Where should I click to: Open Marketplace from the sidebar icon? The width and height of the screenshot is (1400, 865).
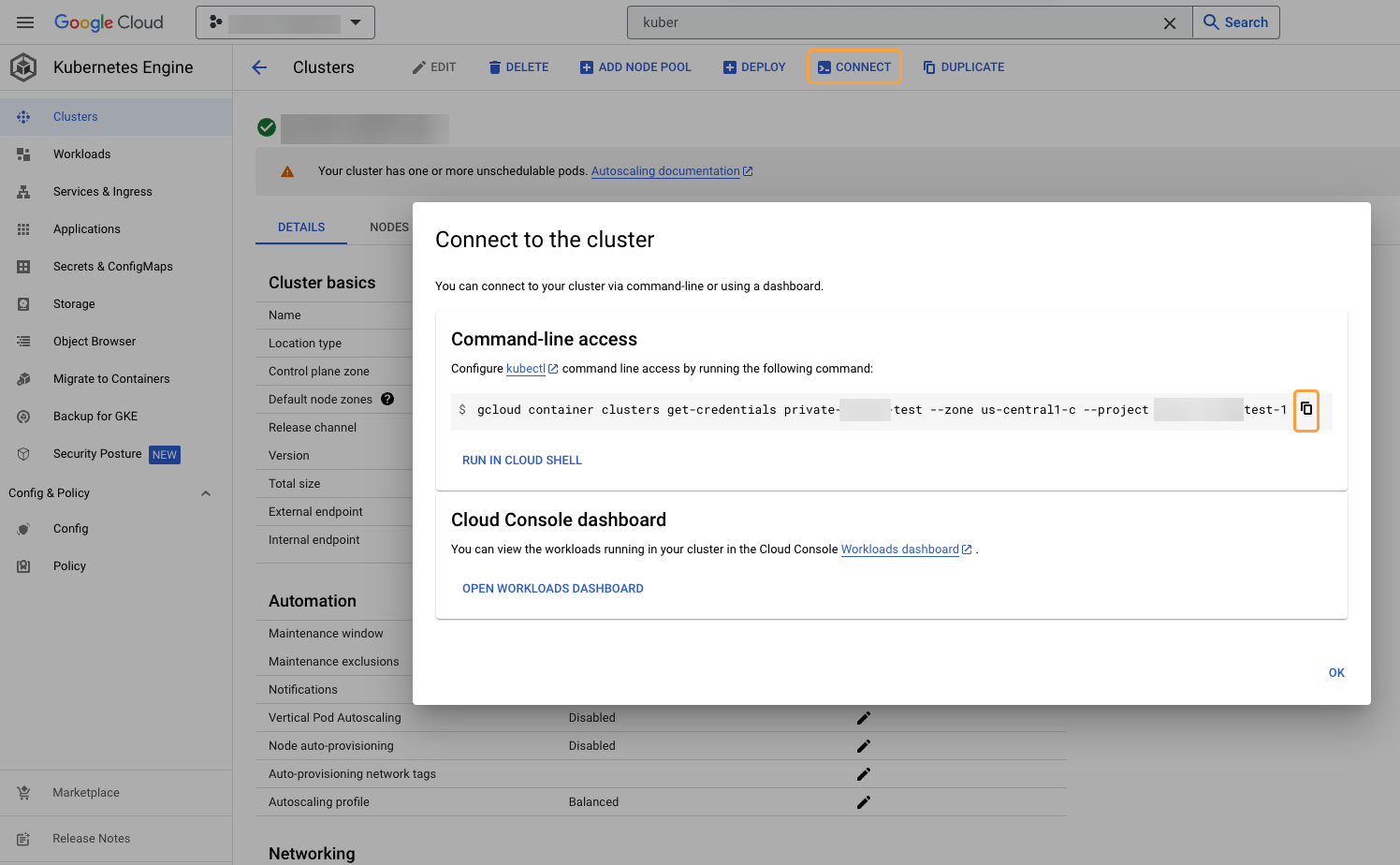[x=24, y=792]
